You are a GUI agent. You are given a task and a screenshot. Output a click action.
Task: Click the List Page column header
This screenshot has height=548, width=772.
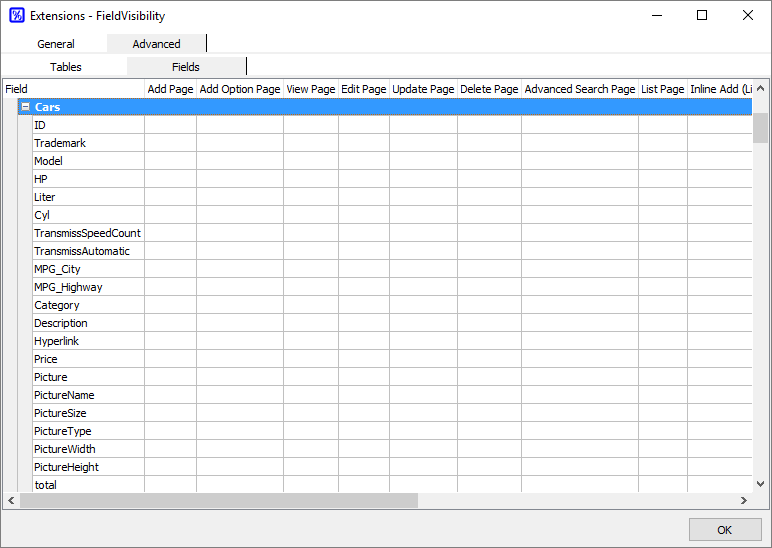[662, 89]
